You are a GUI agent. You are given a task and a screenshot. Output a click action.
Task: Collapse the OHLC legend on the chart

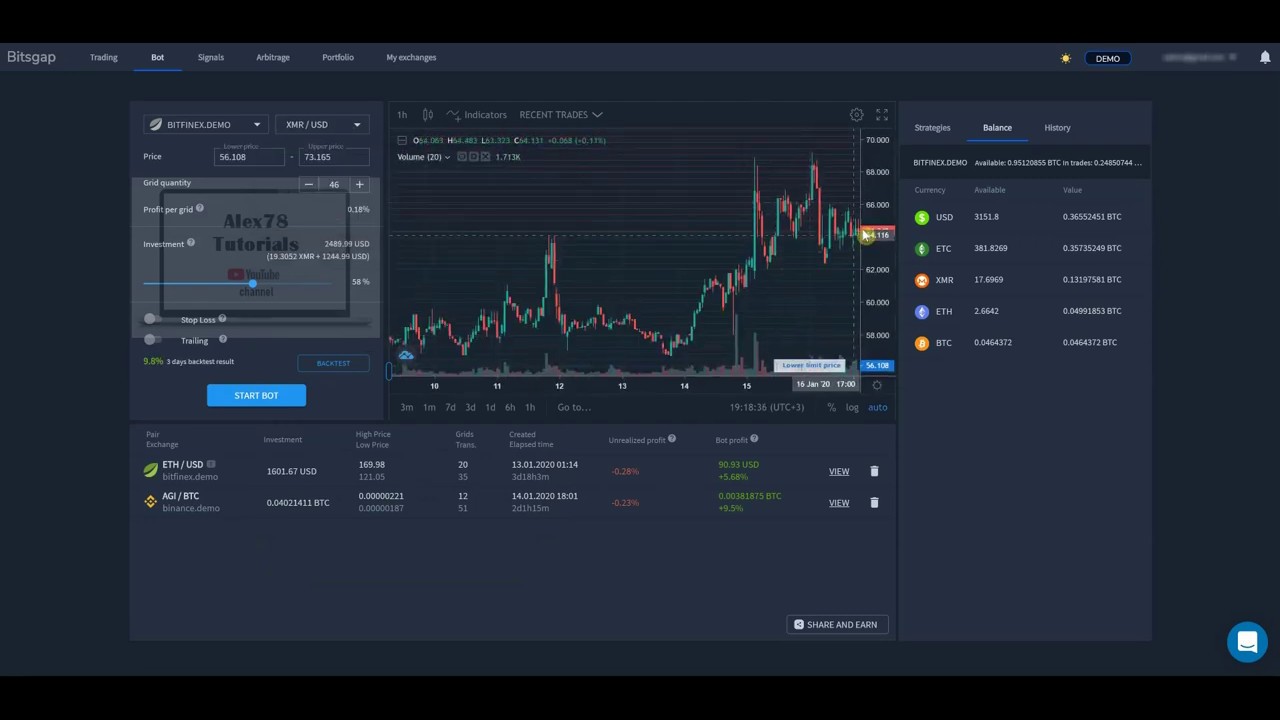[x=402, y=140]
